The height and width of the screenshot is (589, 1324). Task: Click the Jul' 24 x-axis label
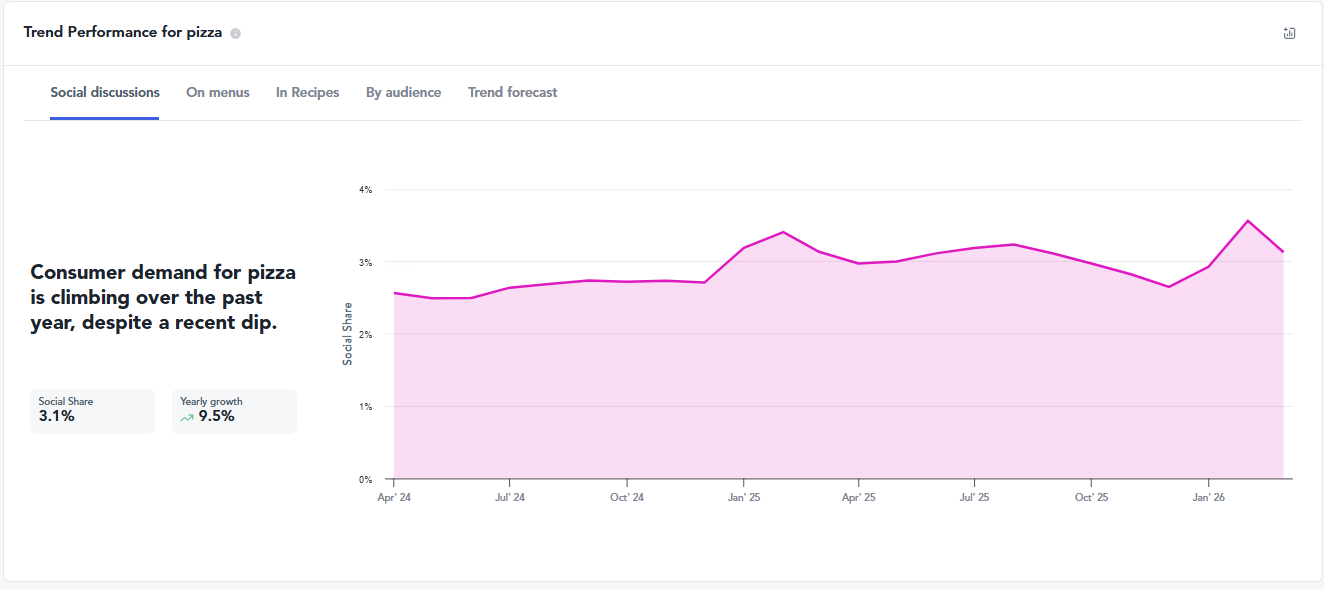[x=510, y=497]
